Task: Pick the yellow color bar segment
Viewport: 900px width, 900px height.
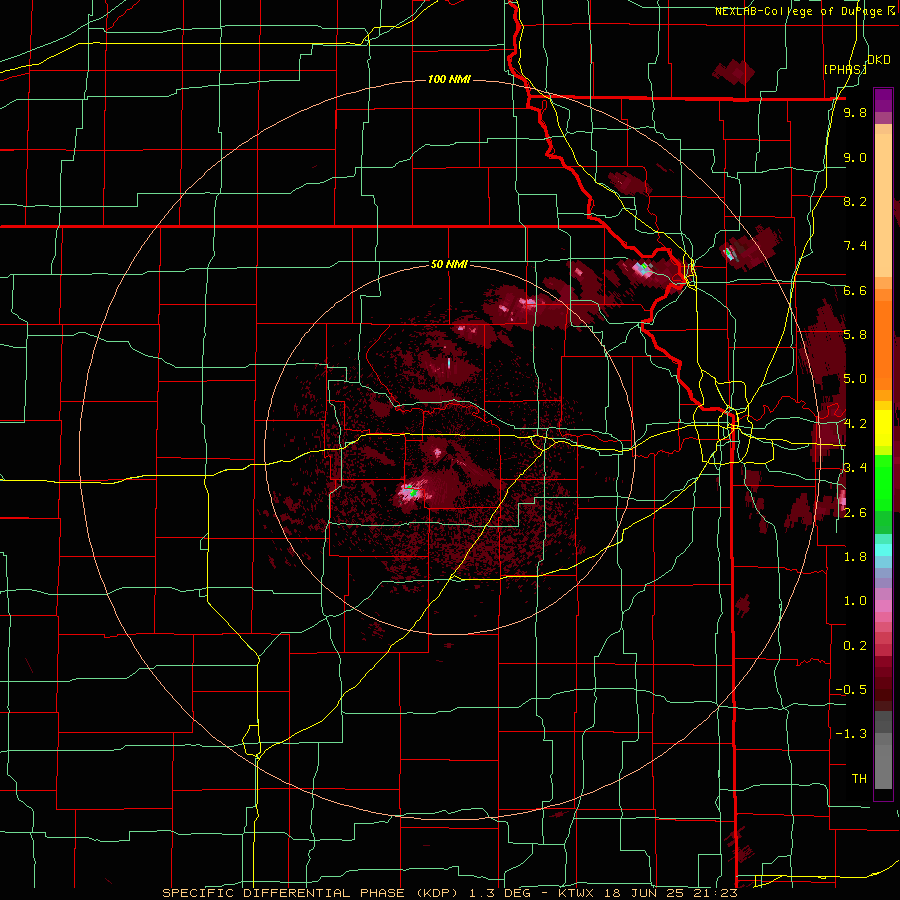Action: click(883, 428)
